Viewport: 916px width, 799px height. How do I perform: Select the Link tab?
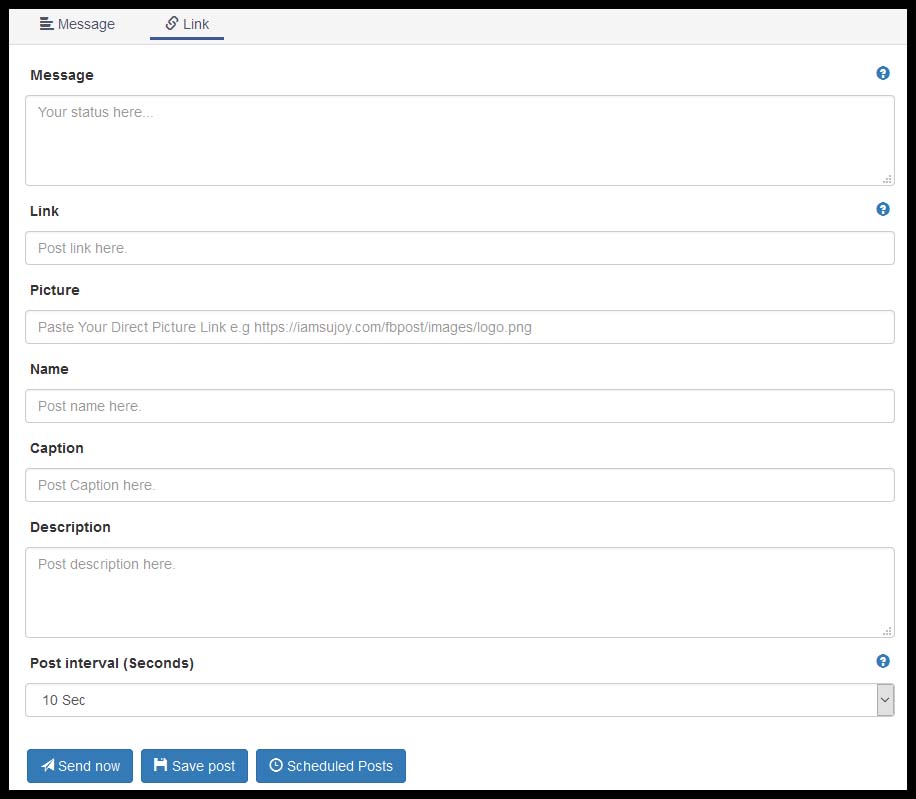[187, 24]
